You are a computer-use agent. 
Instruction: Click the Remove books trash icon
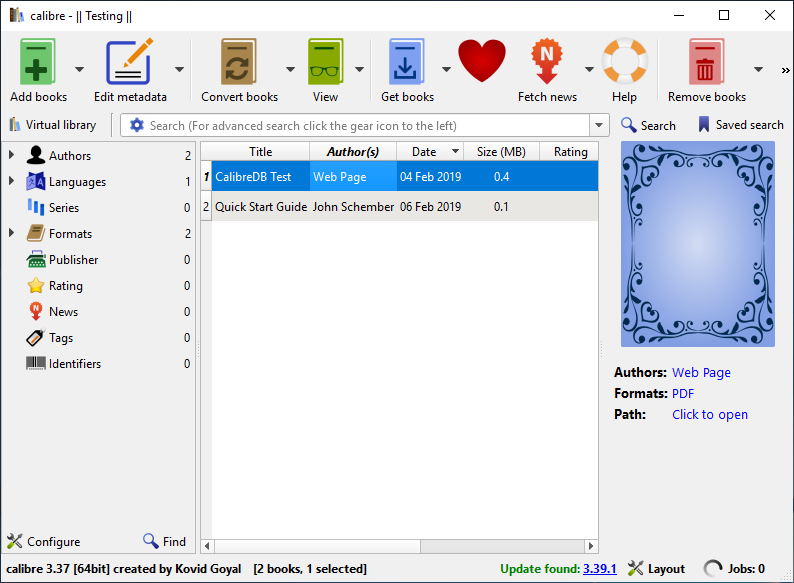[706, 62]
